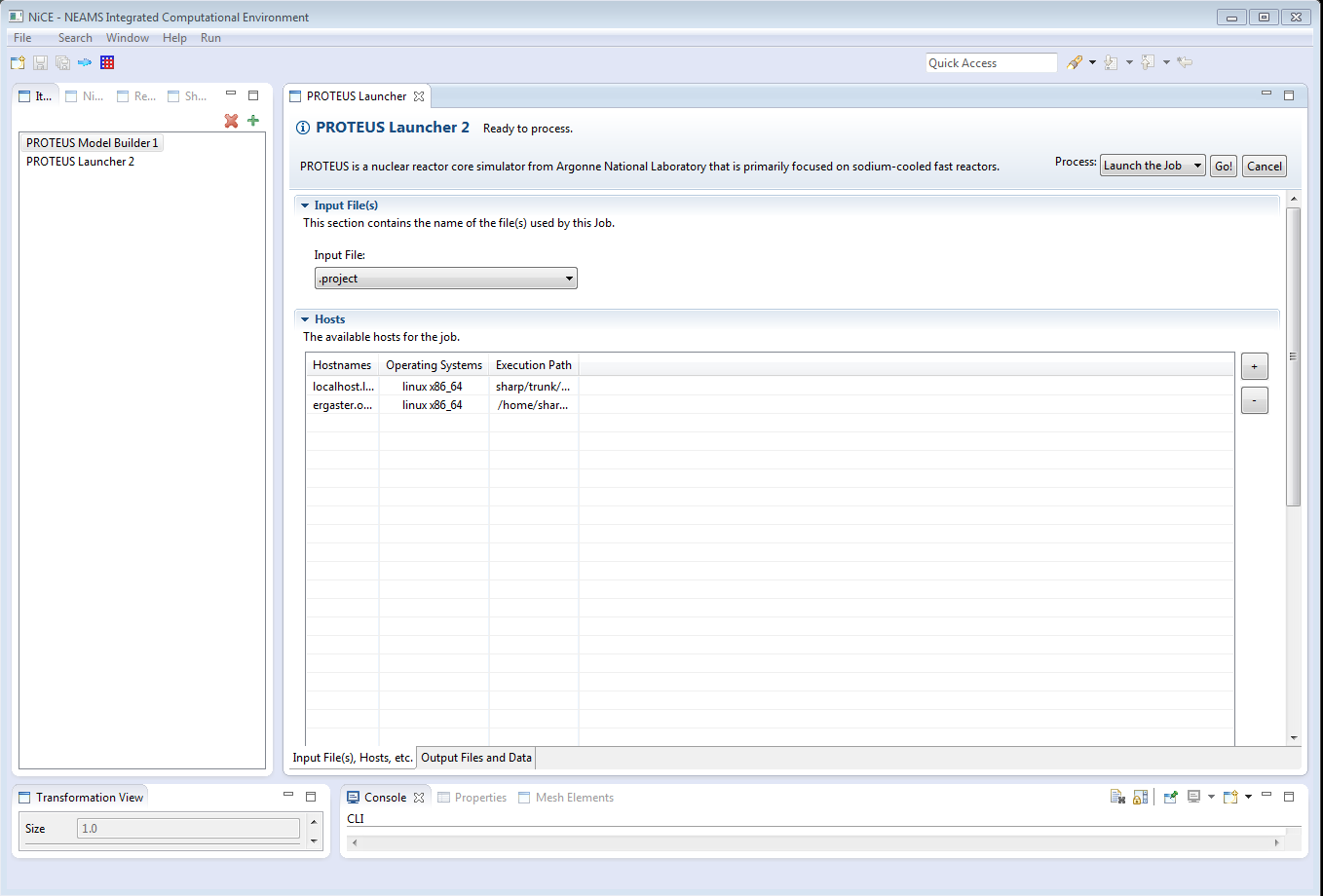The height and width of the screenshot is (896, 1323).
Task: Collapse the Input File(s) section
Action: point(305,205)
